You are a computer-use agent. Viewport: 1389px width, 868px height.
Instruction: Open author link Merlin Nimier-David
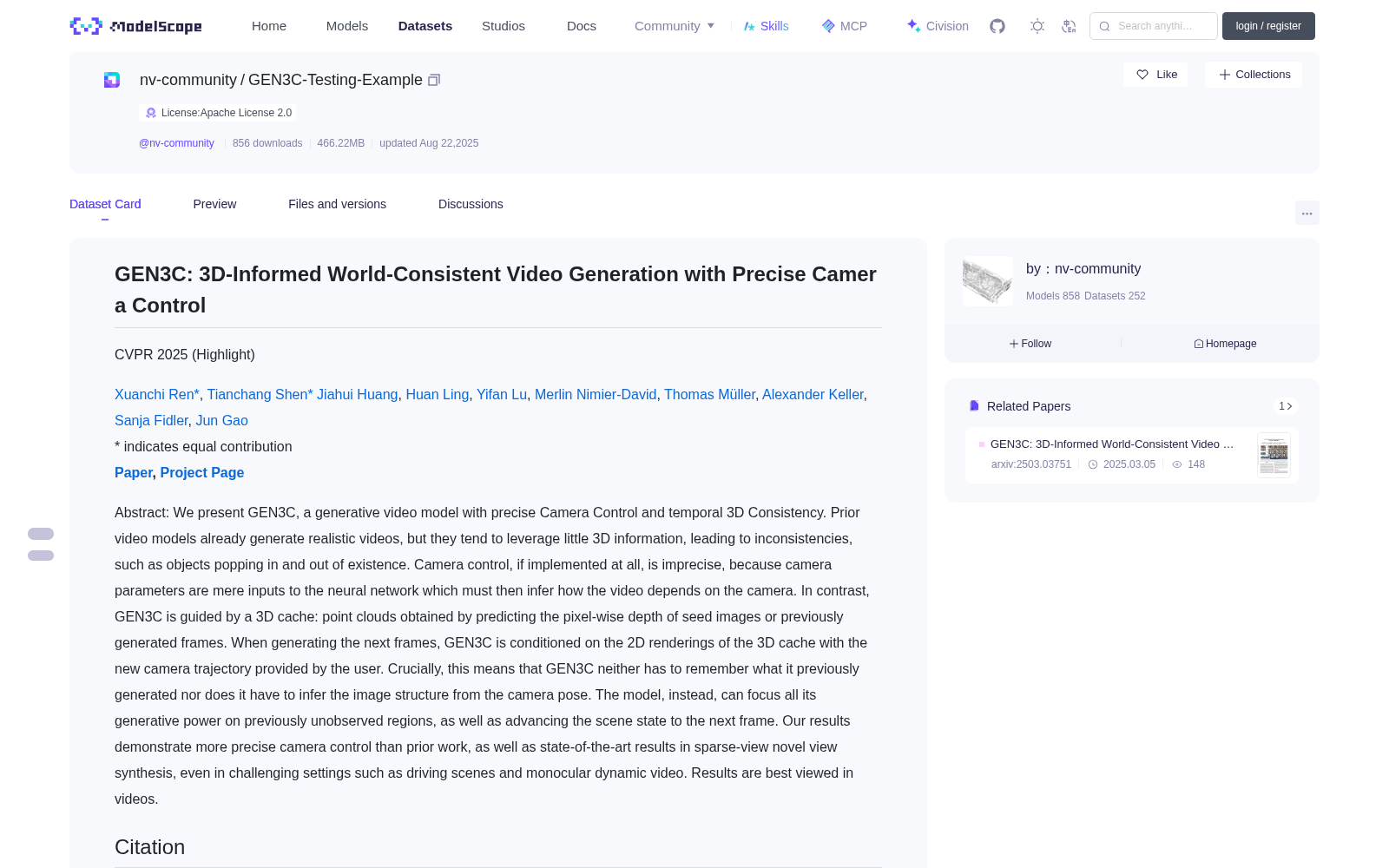tap(596, 394)
